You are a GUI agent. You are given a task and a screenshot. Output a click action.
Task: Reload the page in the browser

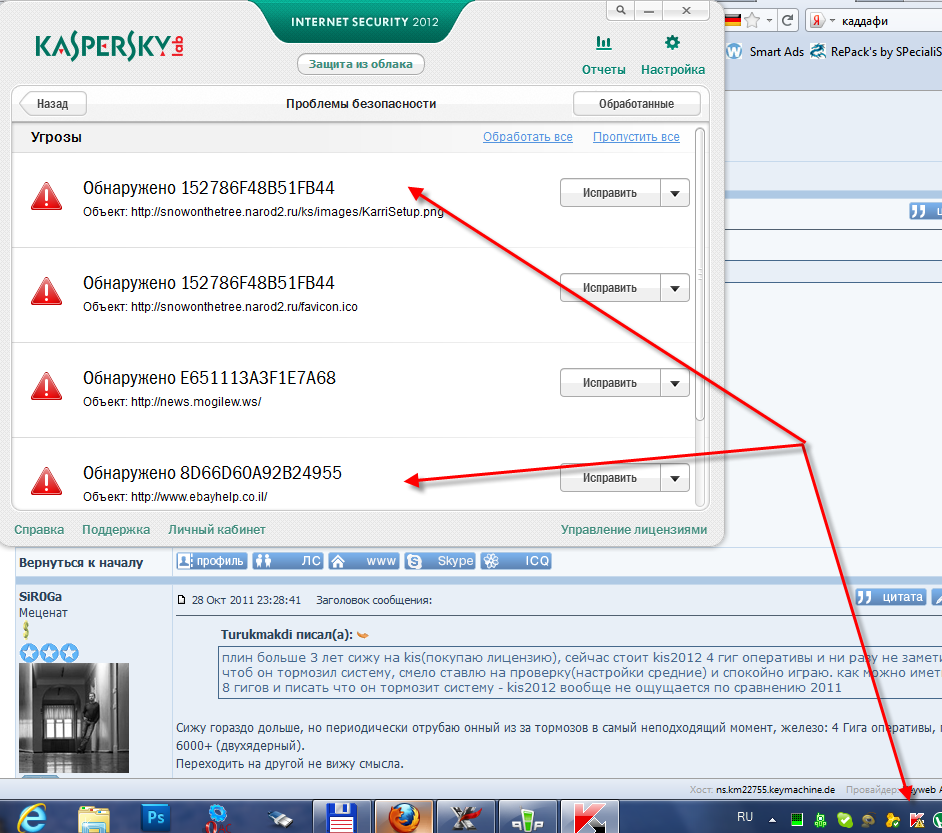pos(788,20)
